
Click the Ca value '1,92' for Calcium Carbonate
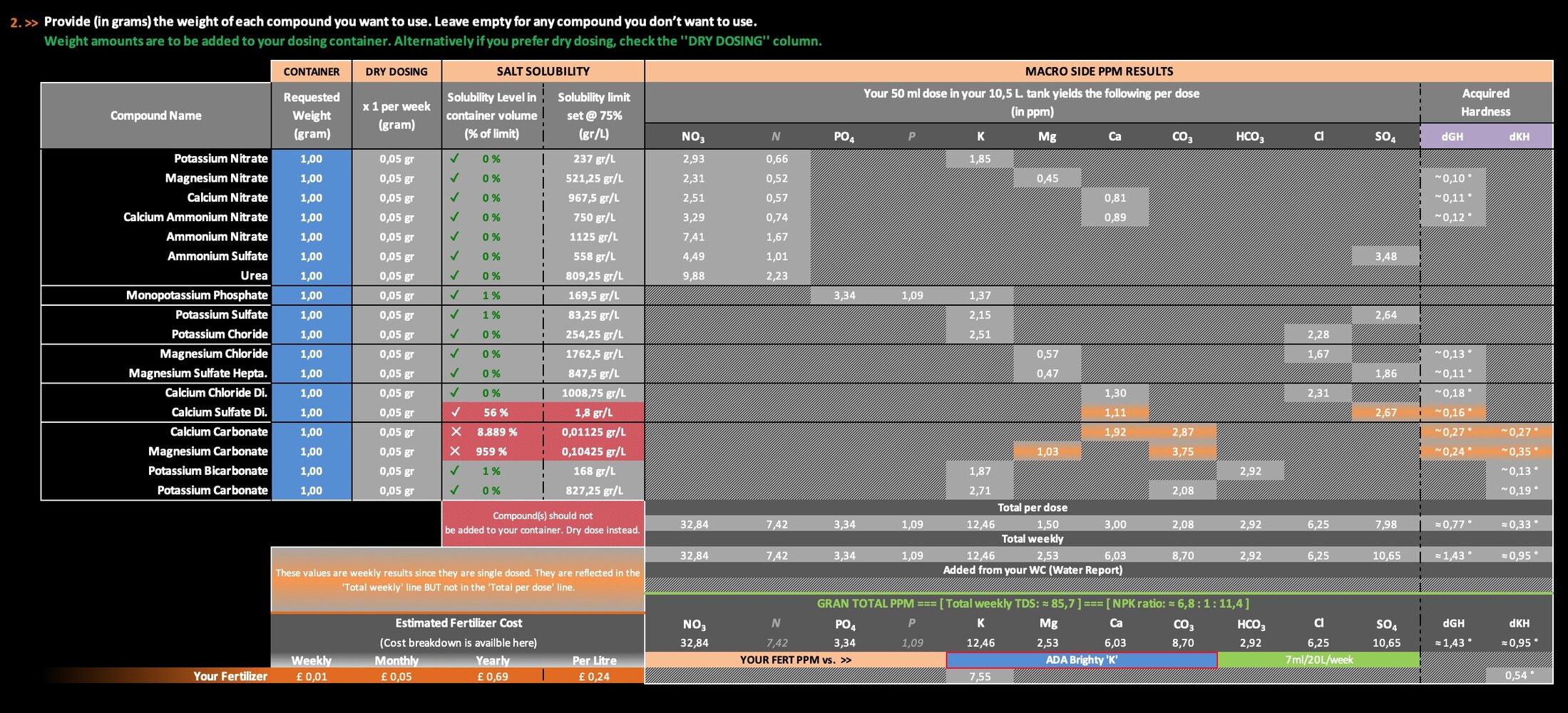(x=1115, y=432)
